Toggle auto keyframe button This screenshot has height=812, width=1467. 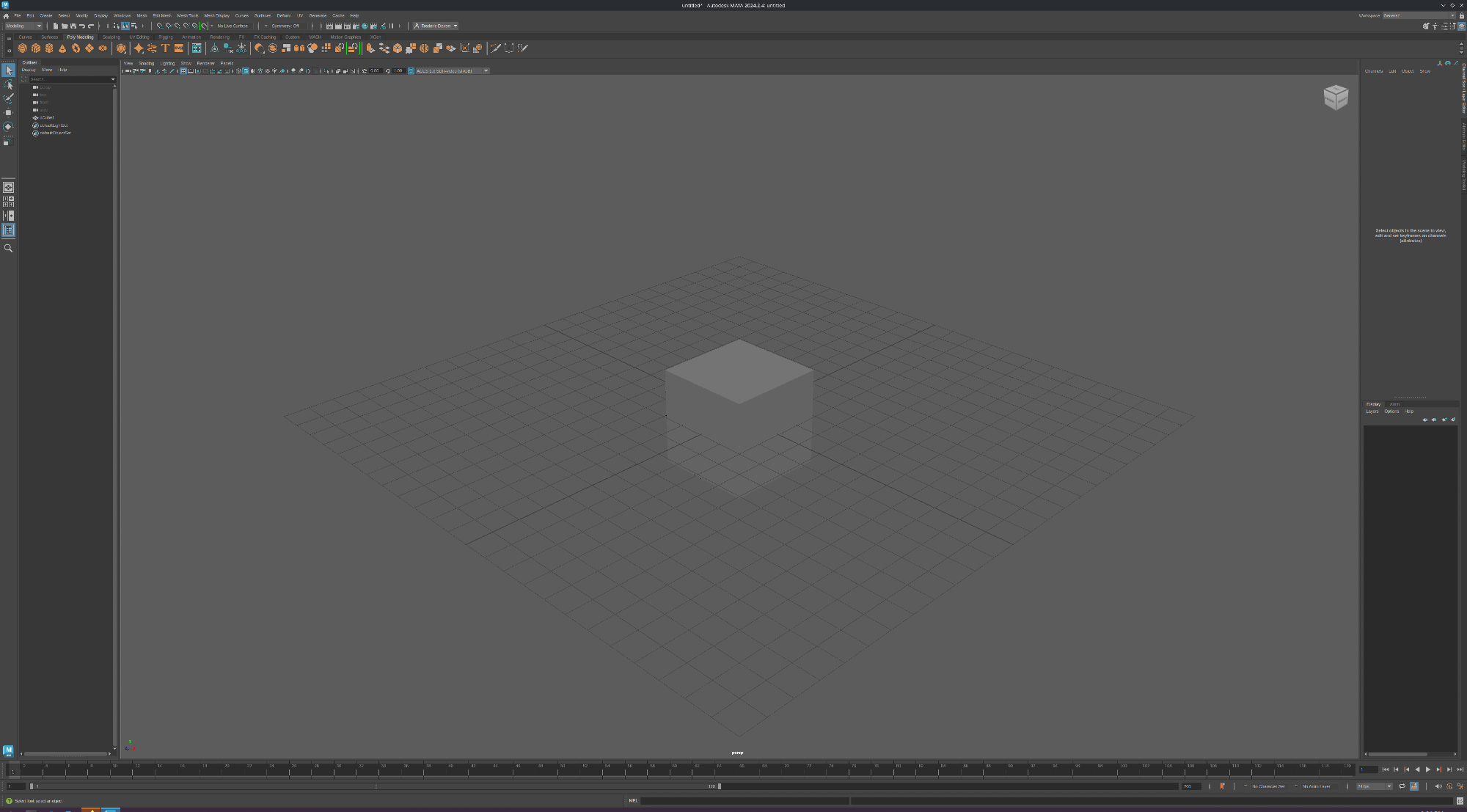click(x=1222, y=786)
